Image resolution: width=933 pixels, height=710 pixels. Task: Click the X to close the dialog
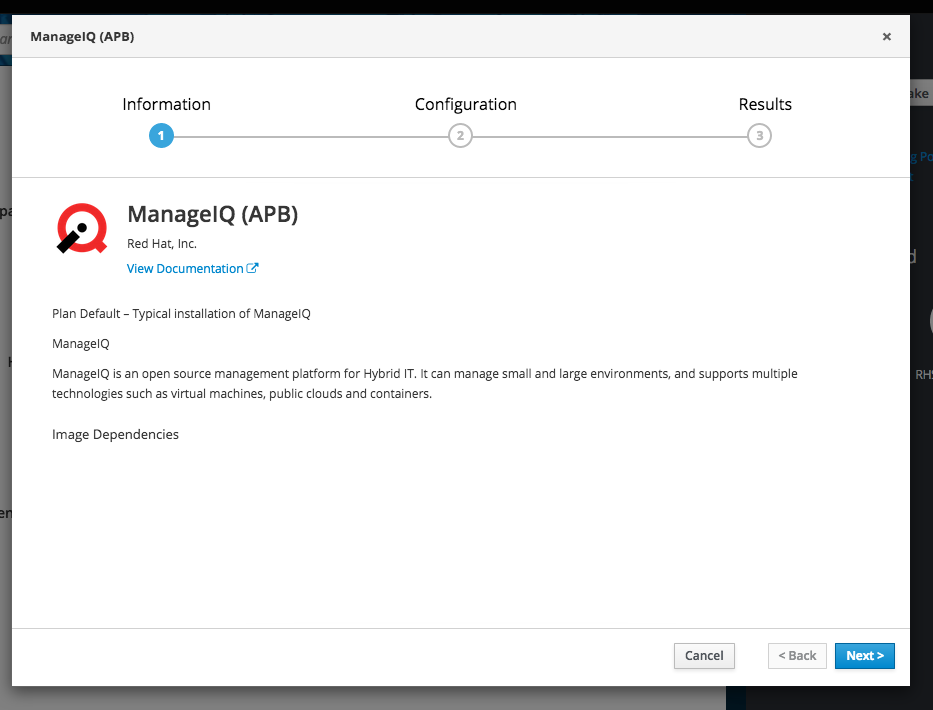tap(886, 36)
